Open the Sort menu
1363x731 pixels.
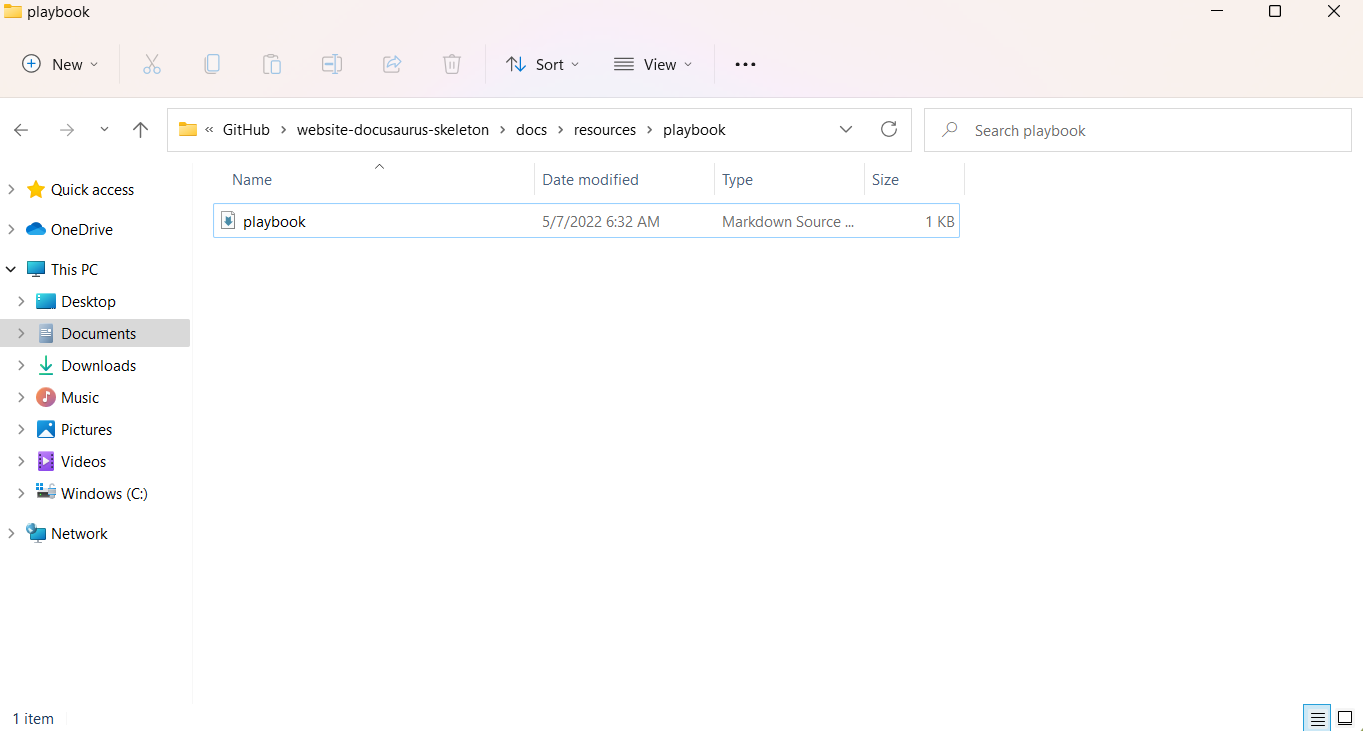(x=542, y=64)
